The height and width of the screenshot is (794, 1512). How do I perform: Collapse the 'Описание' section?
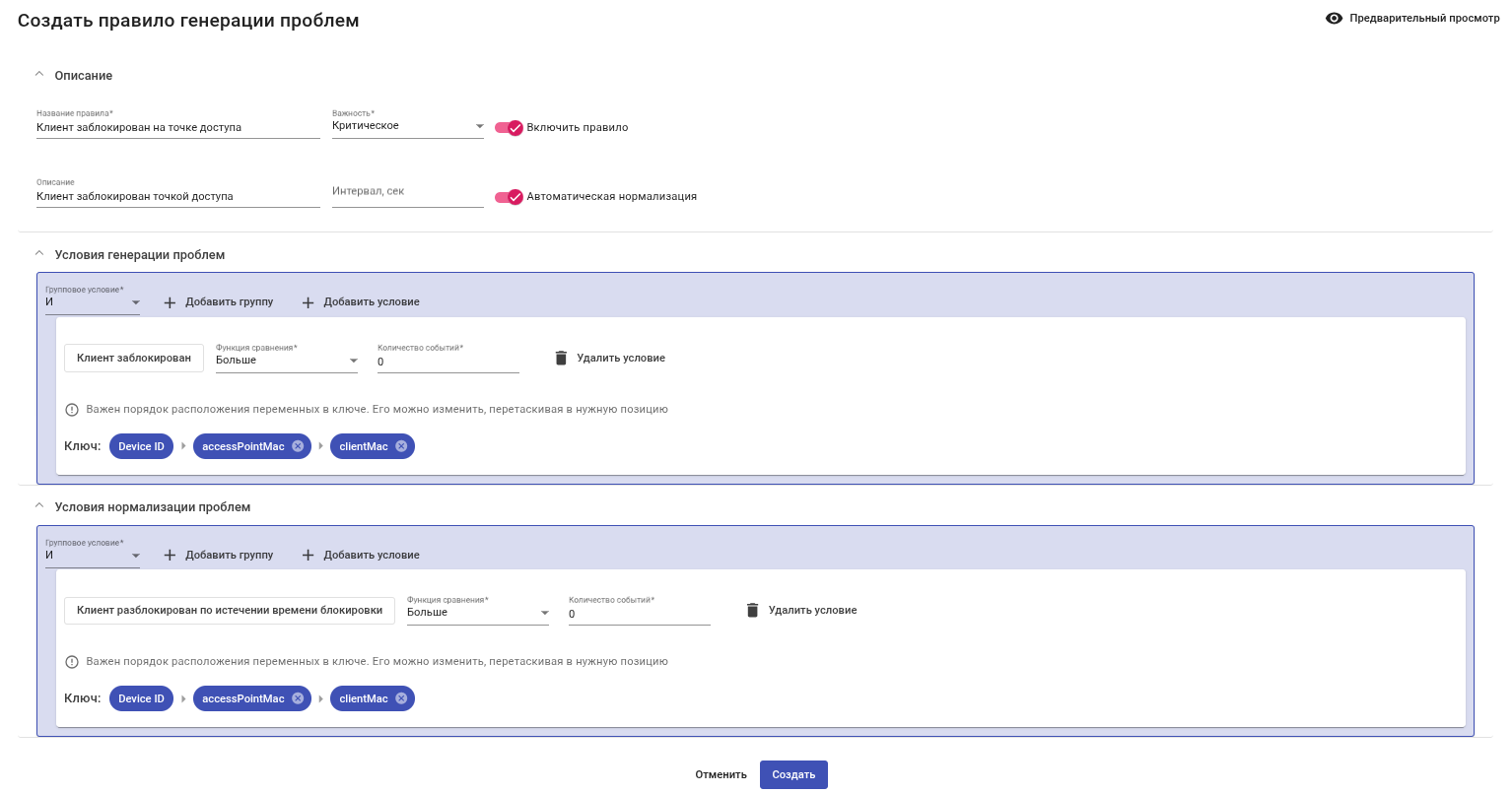coord(39,75)
